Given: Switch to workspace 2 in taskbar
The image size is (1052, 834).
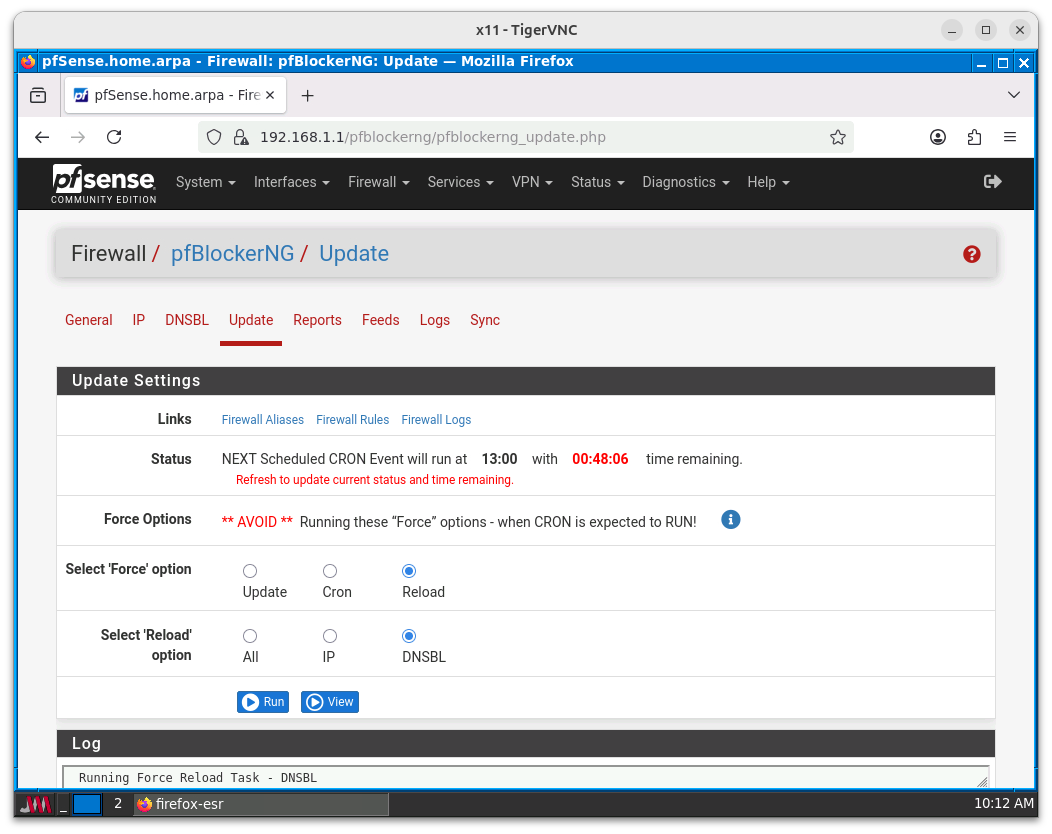Looking at the screenshot, I should click(118, 804).
